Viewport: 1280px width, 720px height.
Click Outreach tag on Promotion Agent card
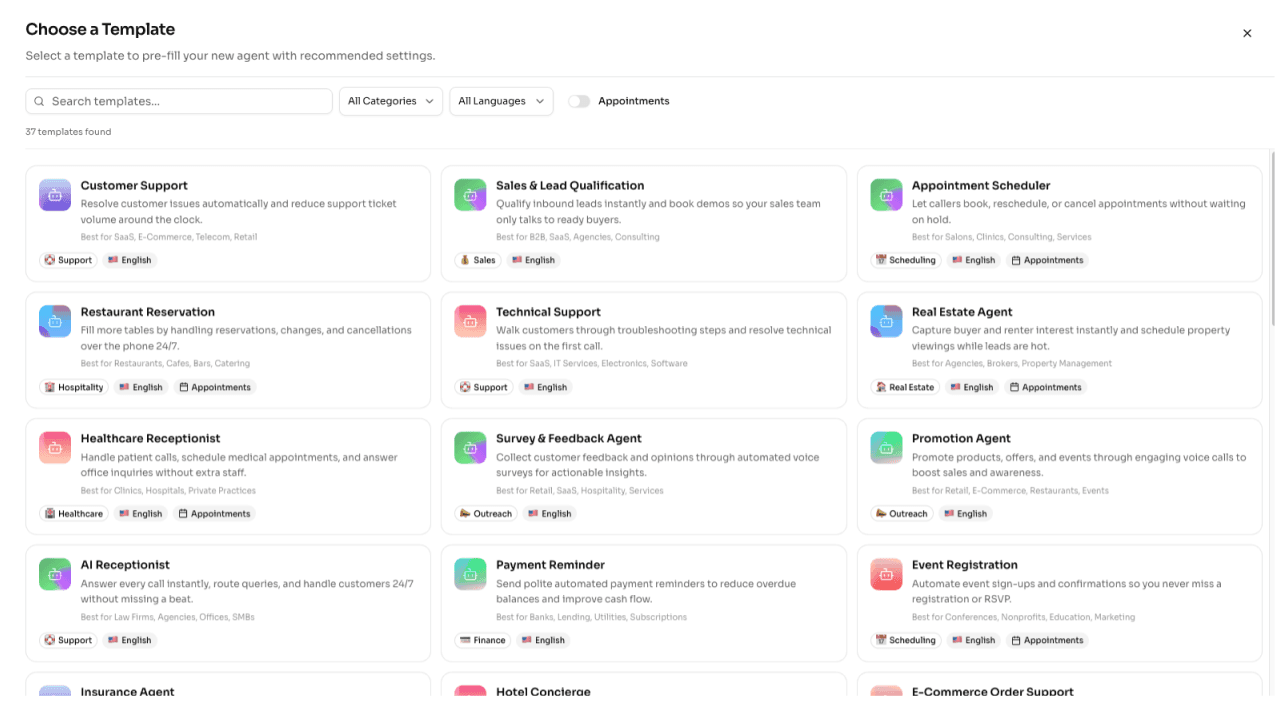(901, 514)
